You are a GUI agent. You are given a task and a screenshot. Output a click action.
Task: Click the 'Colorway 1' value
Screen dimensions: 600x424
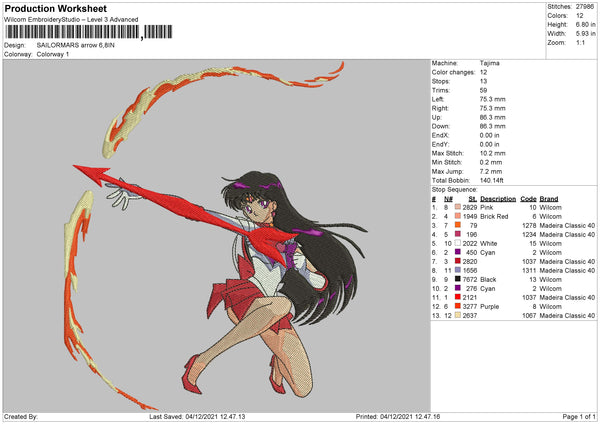(x=53, y=54)
